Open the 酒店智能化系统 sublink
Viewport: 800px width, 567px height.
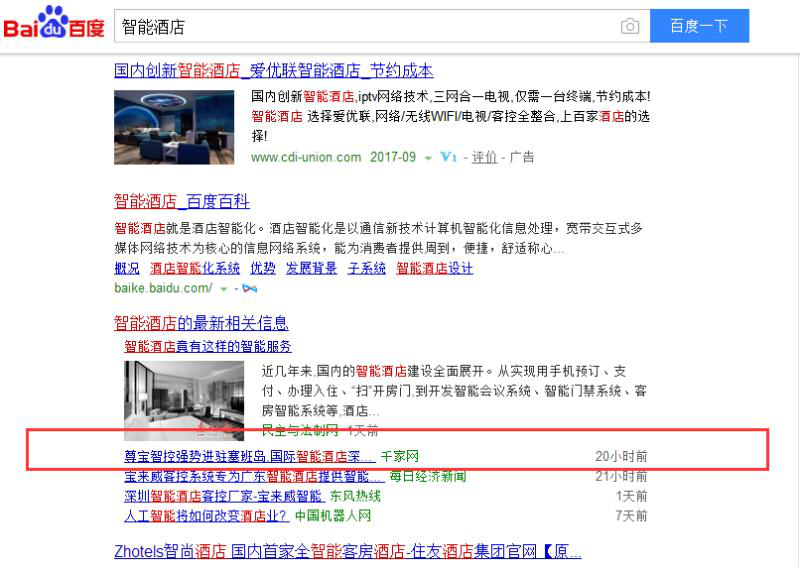195,268
